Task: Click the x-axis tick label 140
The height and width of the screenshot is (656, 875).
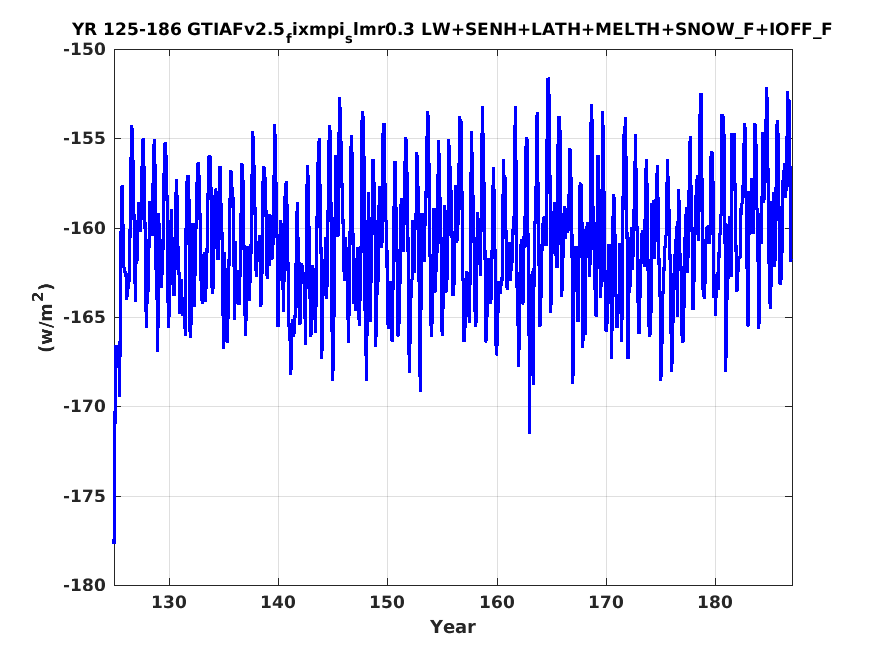Action: (x=278, y=602)
